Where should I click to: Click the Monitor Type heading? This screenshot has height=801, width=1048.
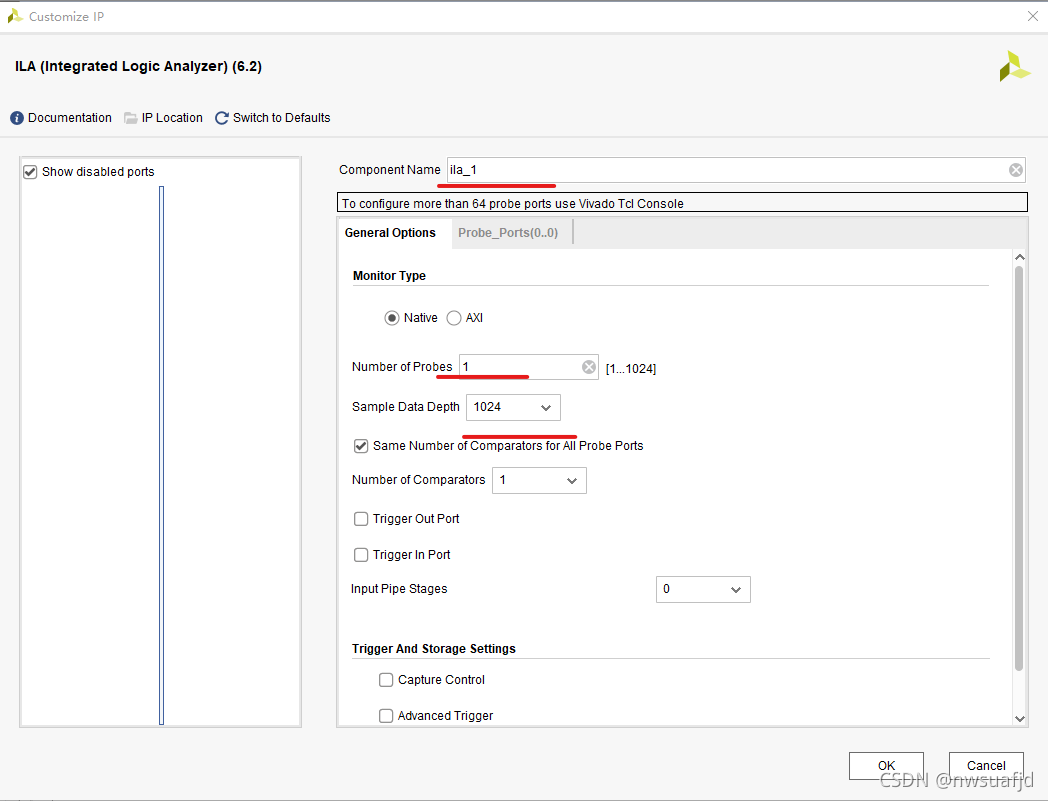[x=389, y=275]
